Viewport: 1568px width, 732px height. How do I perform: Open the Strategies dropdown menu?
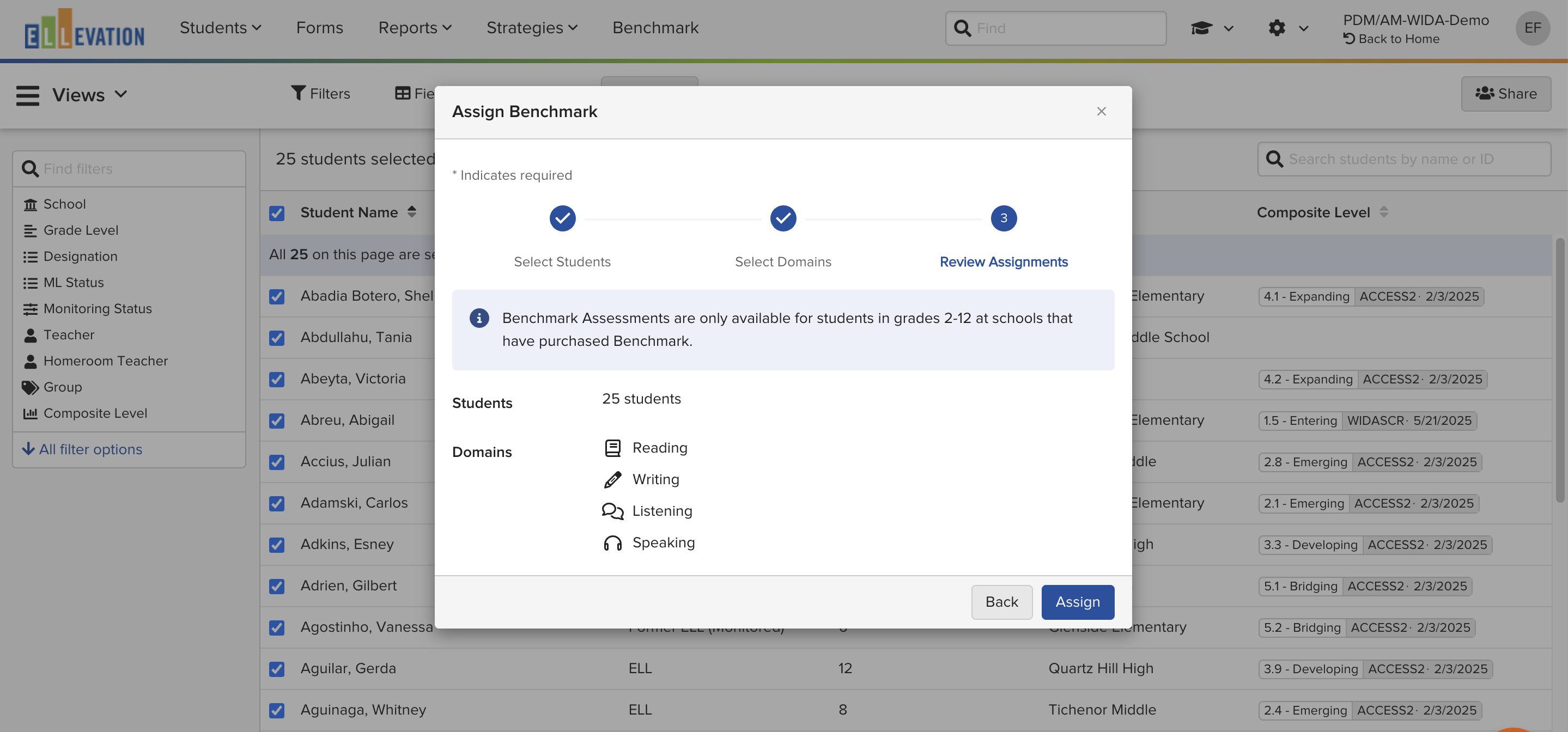pos(531,28)
